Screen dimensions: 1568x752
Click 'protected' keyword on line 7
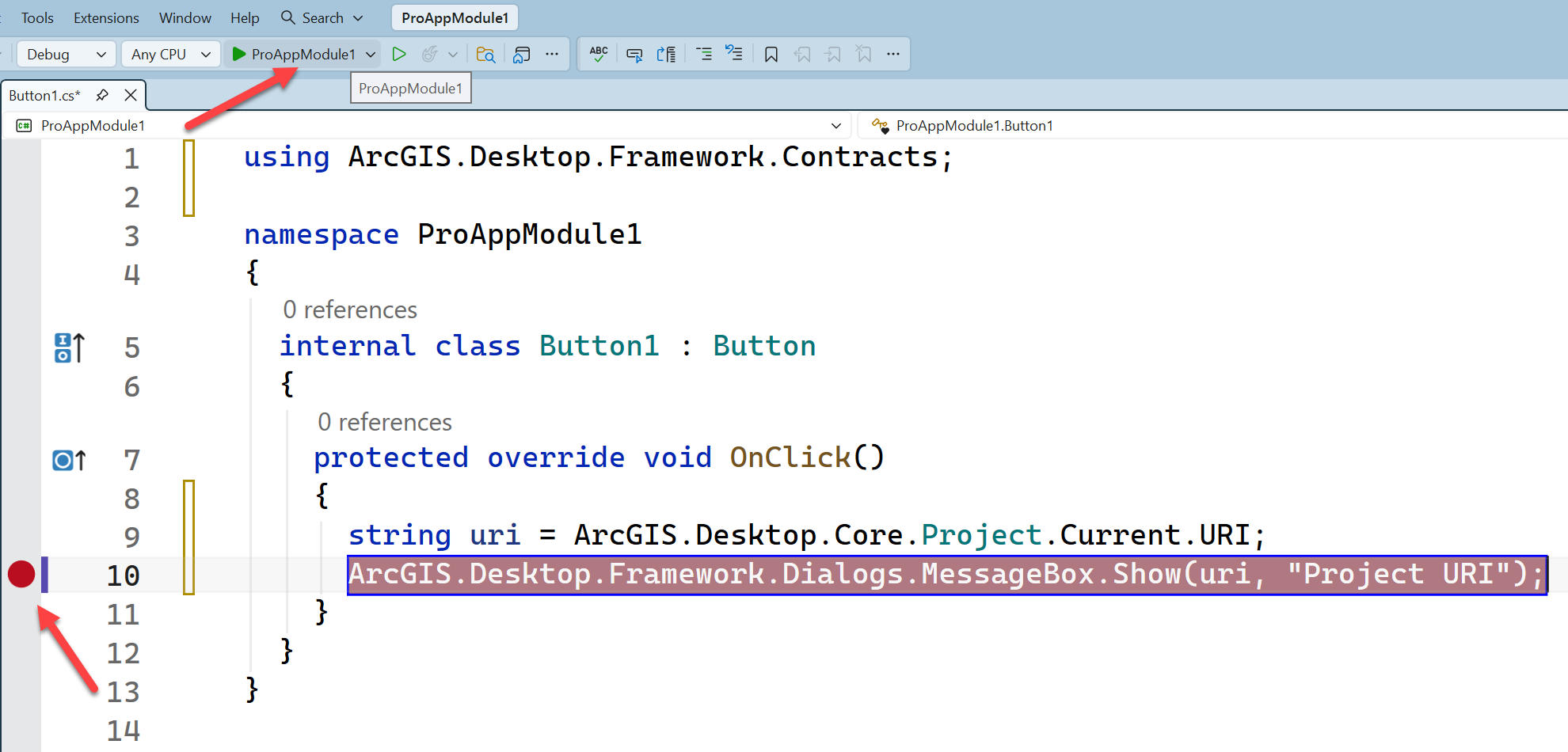pyautogui.click(x=391, y=458)
